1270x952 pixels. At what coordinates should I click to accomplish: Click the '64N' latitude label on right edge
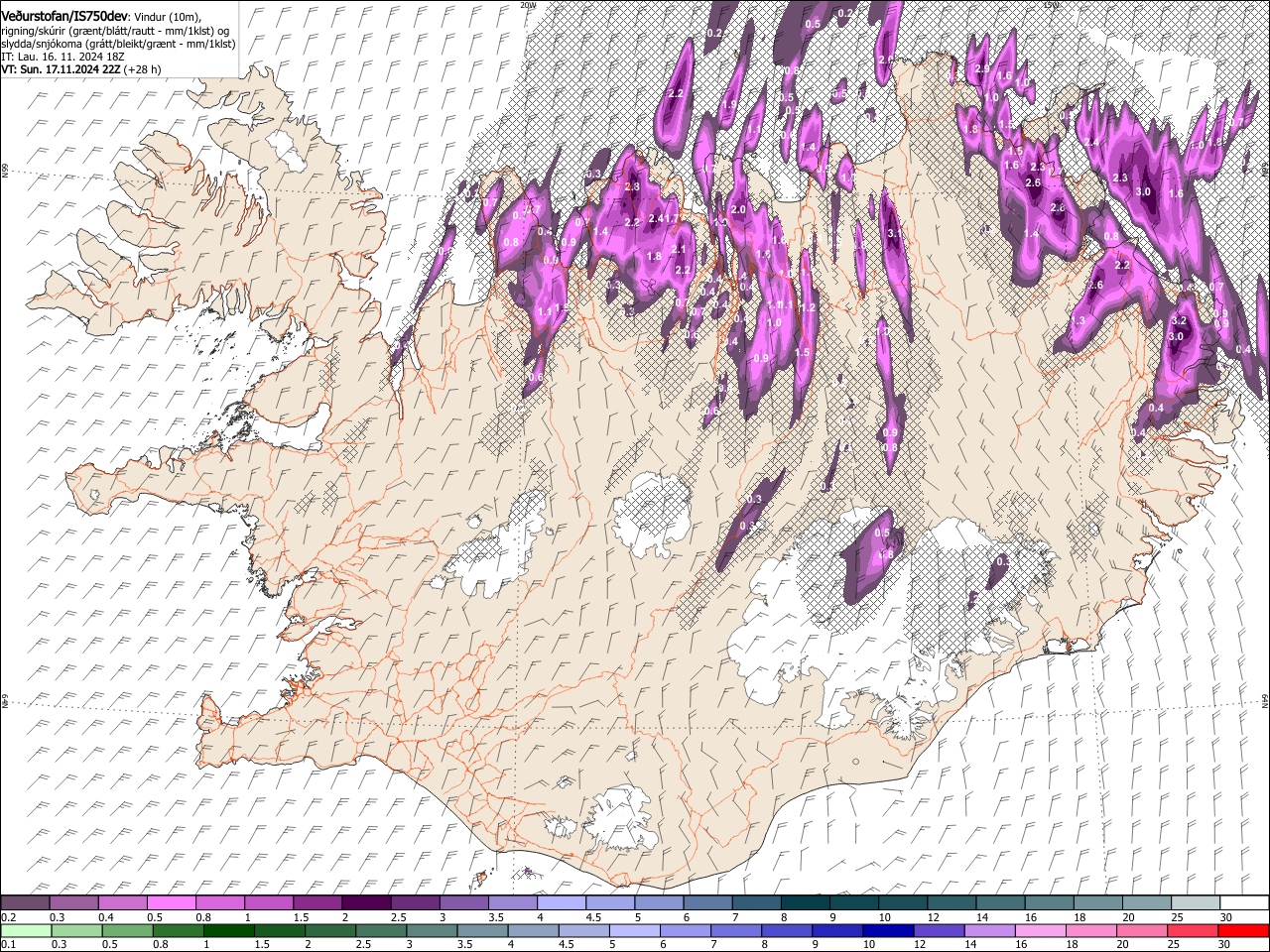click(x=1265, y=700)
